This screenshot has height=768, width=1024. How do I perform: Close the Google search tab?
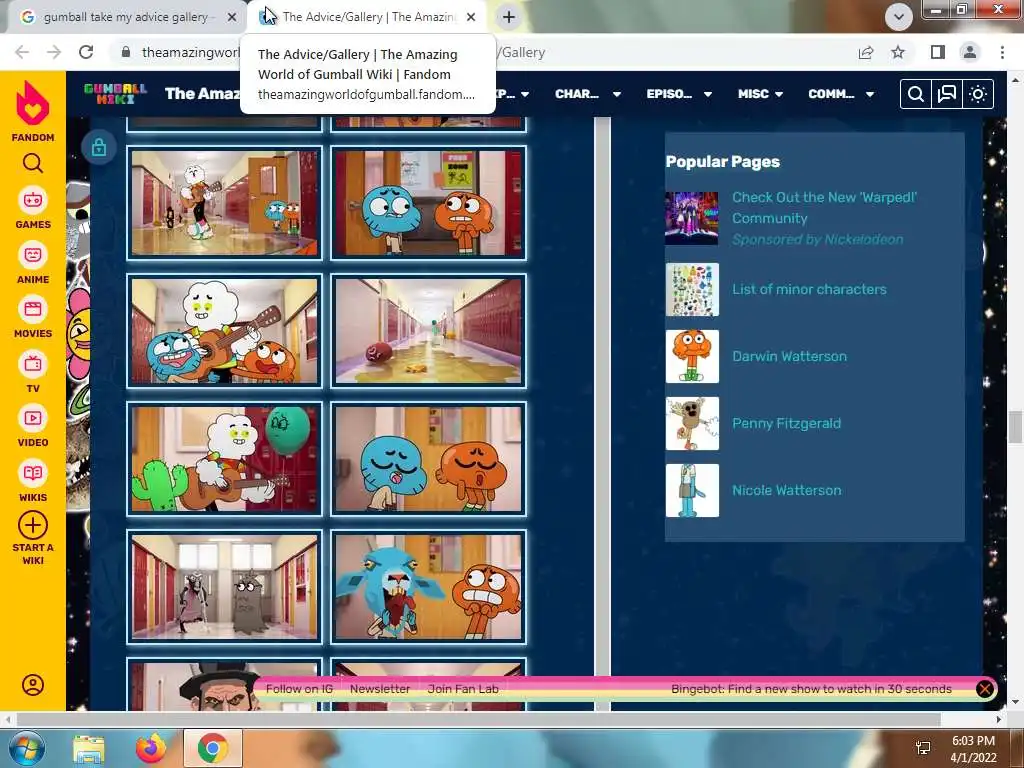pyautogui.click(x=231, y=18)
